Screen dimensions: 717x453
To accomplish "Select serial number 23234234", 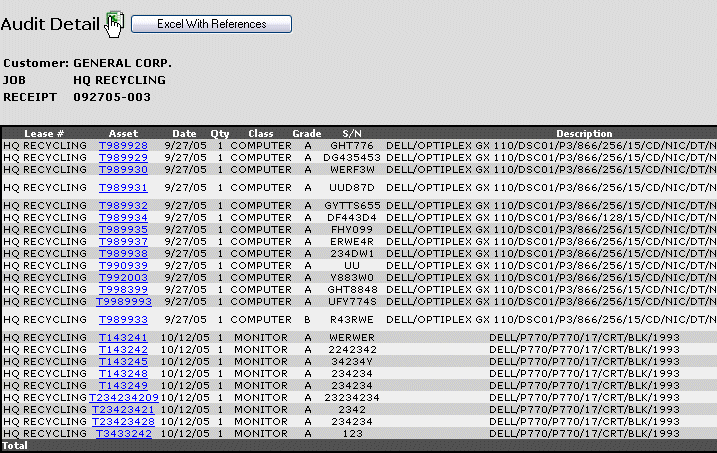I will pyautogui.click(x=352, y=398).
